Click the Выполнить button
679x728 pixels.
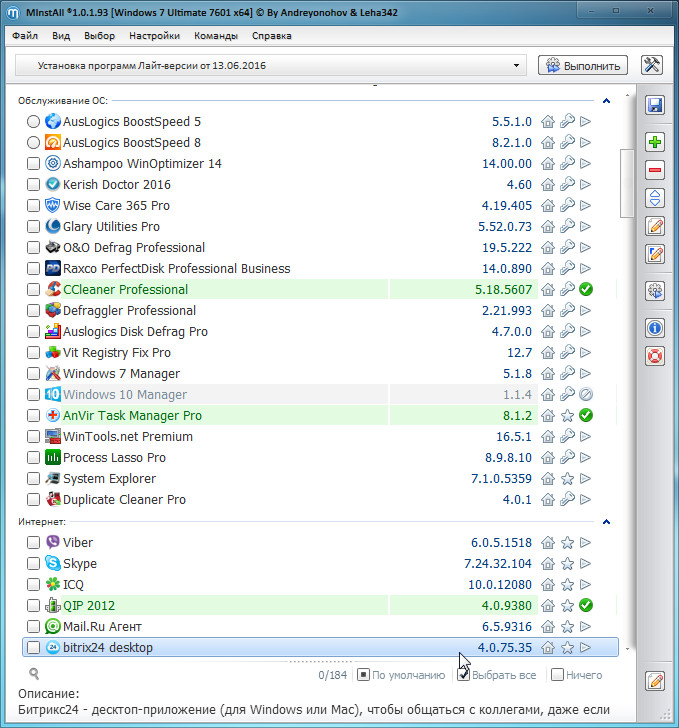point(583,65)
